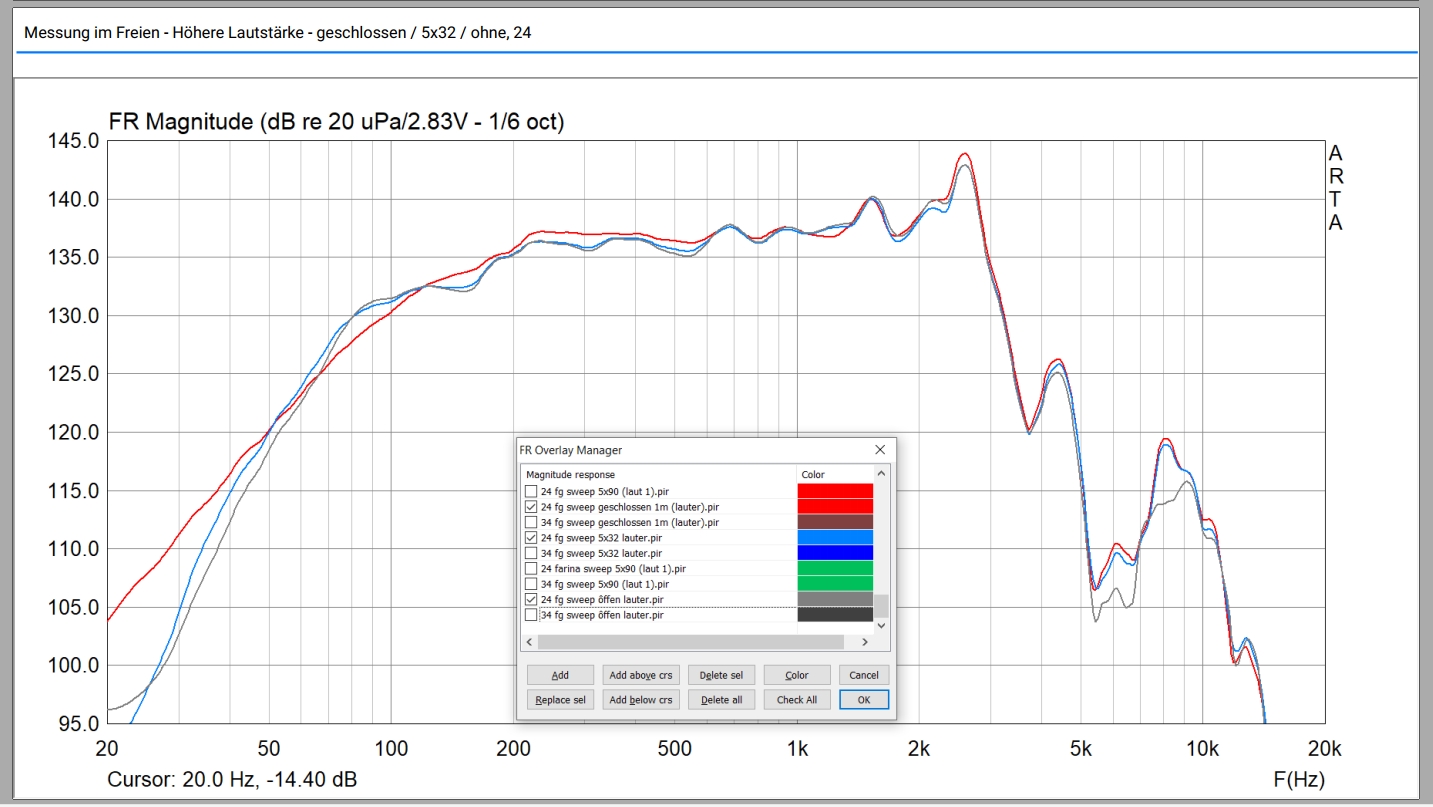Click the light blue swatch of '24 fg sweep 5x32 lauter.pir'
Image resolution: width=1433 pixels, height=807 pixels.
(x=835, y=538)
